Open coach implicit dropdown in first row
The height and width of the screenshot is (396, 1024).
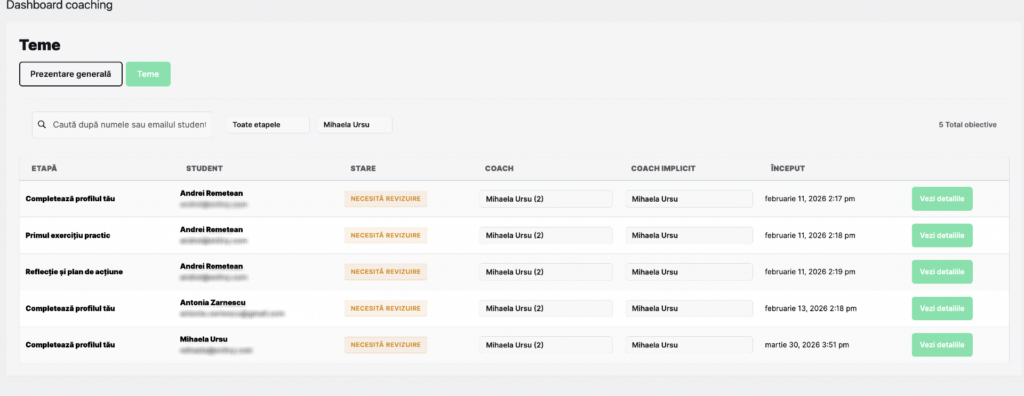coord(689,199)
